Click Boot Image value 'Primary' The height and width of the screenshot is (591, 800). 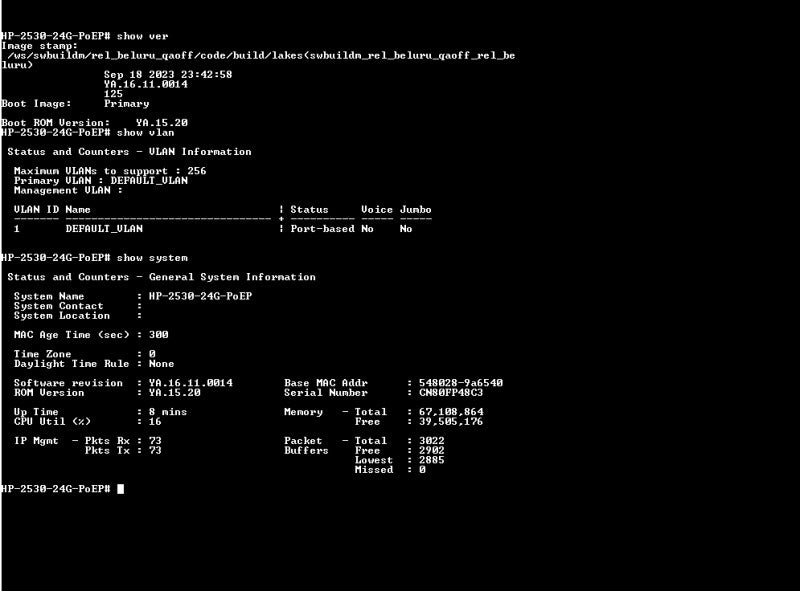(x=127, y=104)
